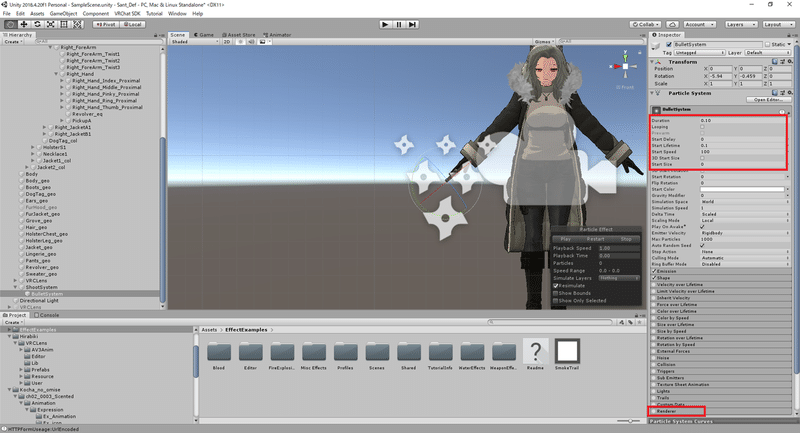Enable the Static checkbox
The width and height of the screenshot is (800, 433).
(x=767, y=44)
